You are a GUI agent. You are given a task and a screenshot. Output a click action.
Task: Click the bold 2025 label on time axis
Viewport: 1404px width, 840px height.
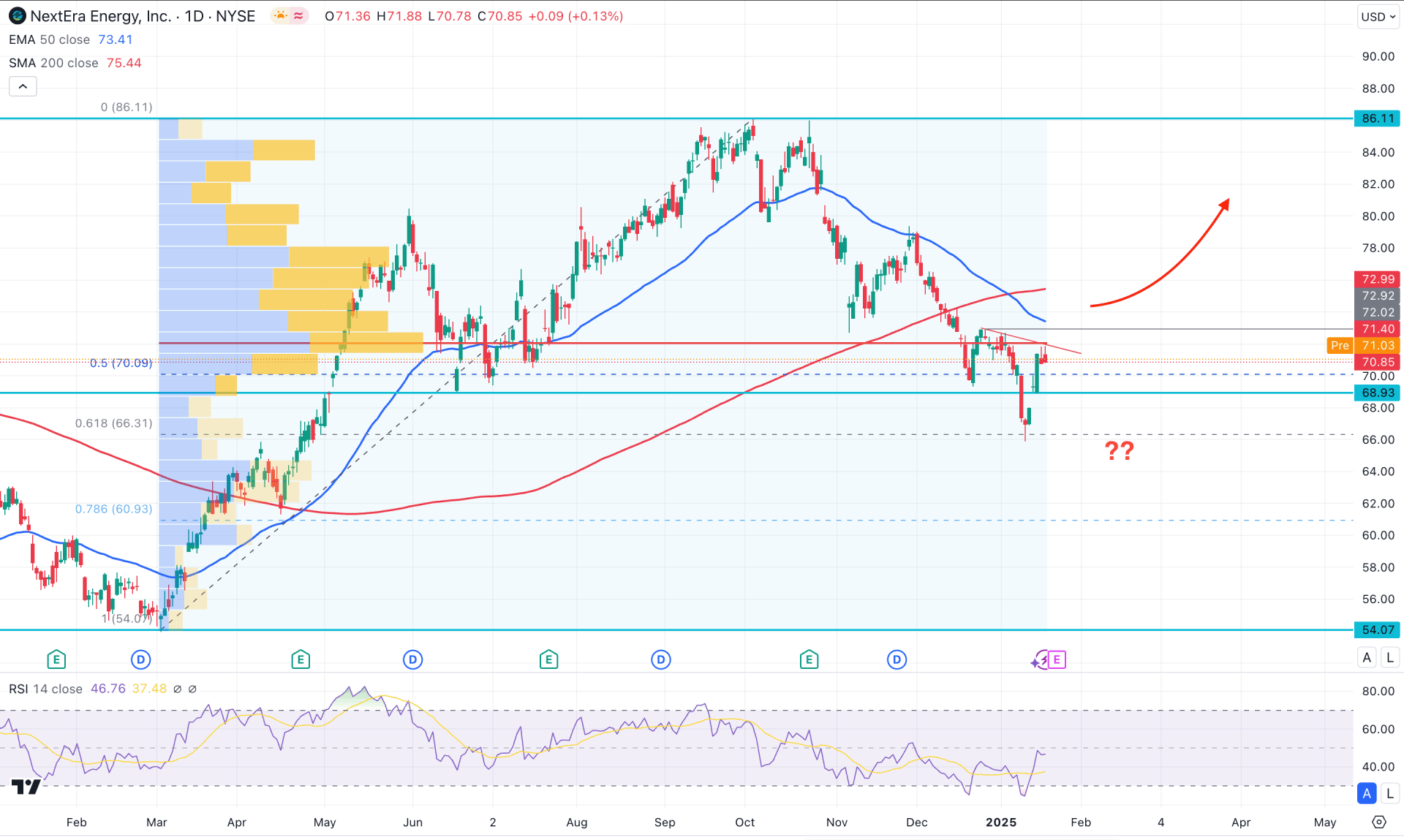pyautogui.click(x=1000, y=822)
